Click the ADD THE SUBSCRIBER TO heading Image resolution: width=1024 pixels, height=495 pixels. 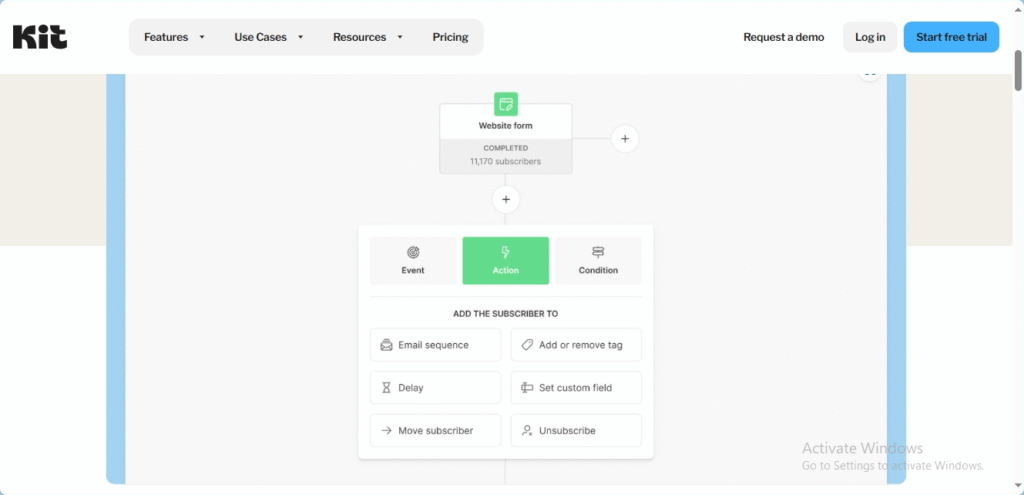point(505,313)
